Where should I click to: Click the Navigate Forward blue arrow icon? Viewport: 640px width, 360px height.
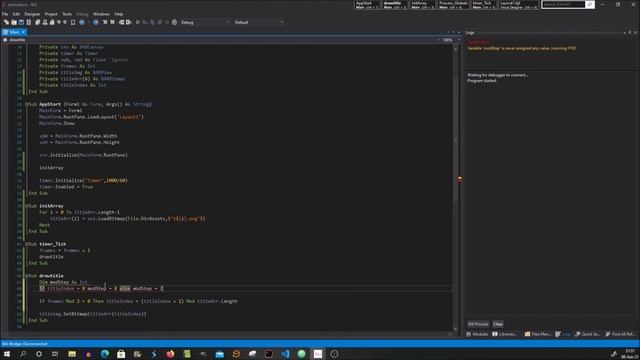coord(96,22)
